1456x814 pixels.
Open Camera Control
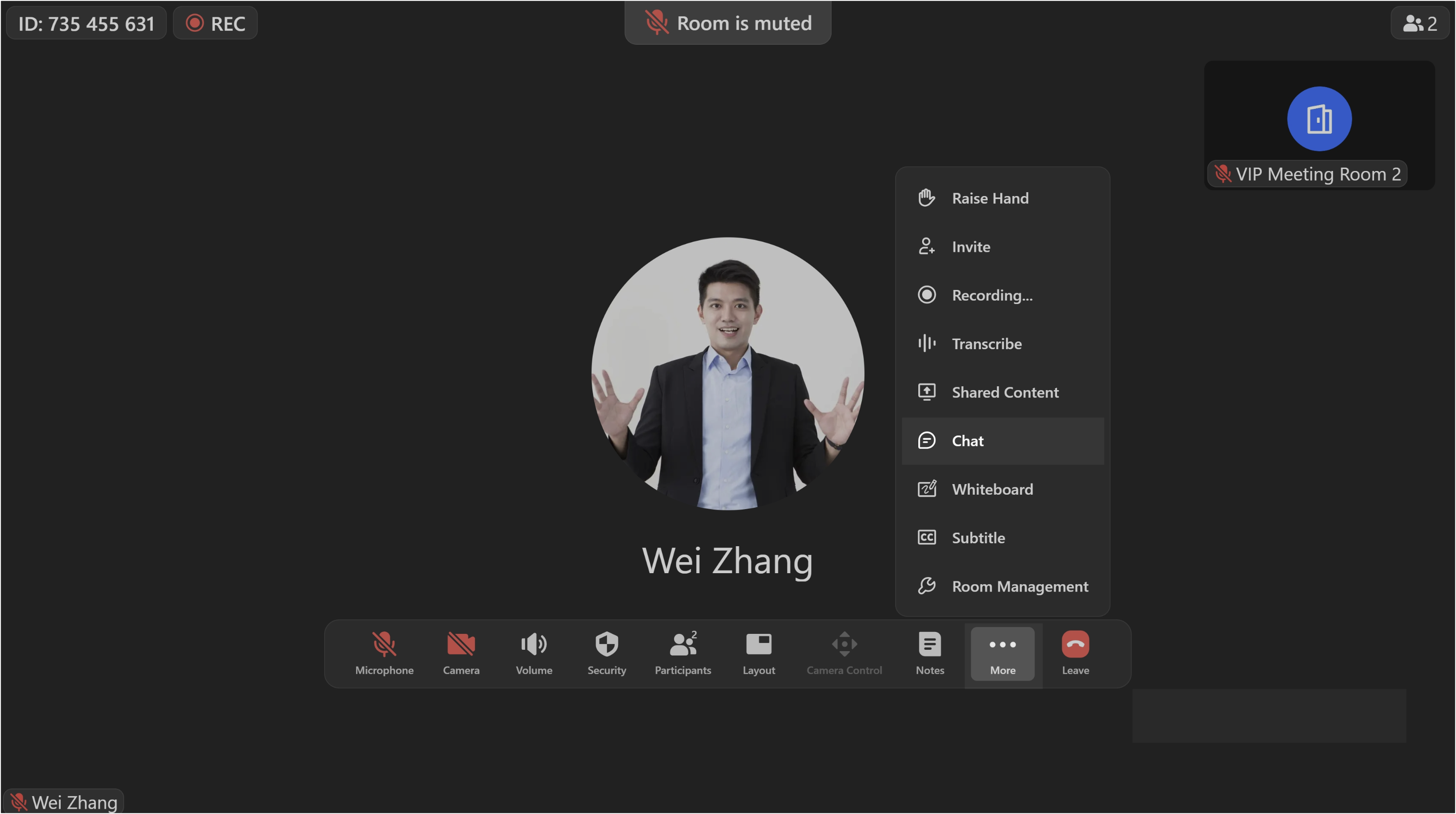click(844, 654)
